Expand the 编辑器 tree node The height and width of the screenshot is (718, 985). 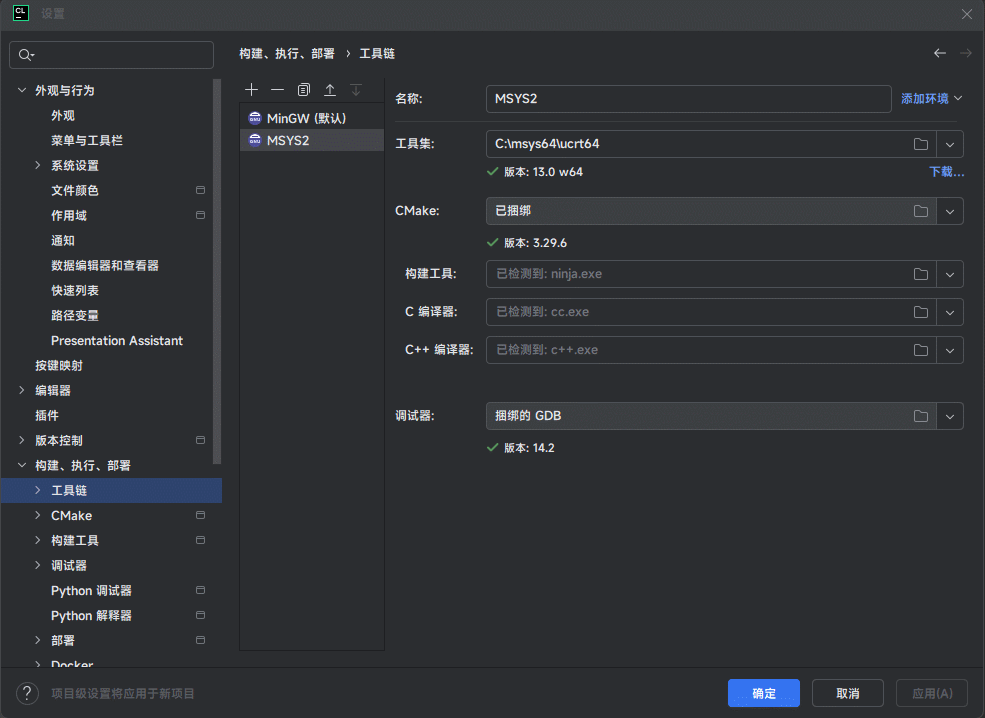[x=22, y=390]
